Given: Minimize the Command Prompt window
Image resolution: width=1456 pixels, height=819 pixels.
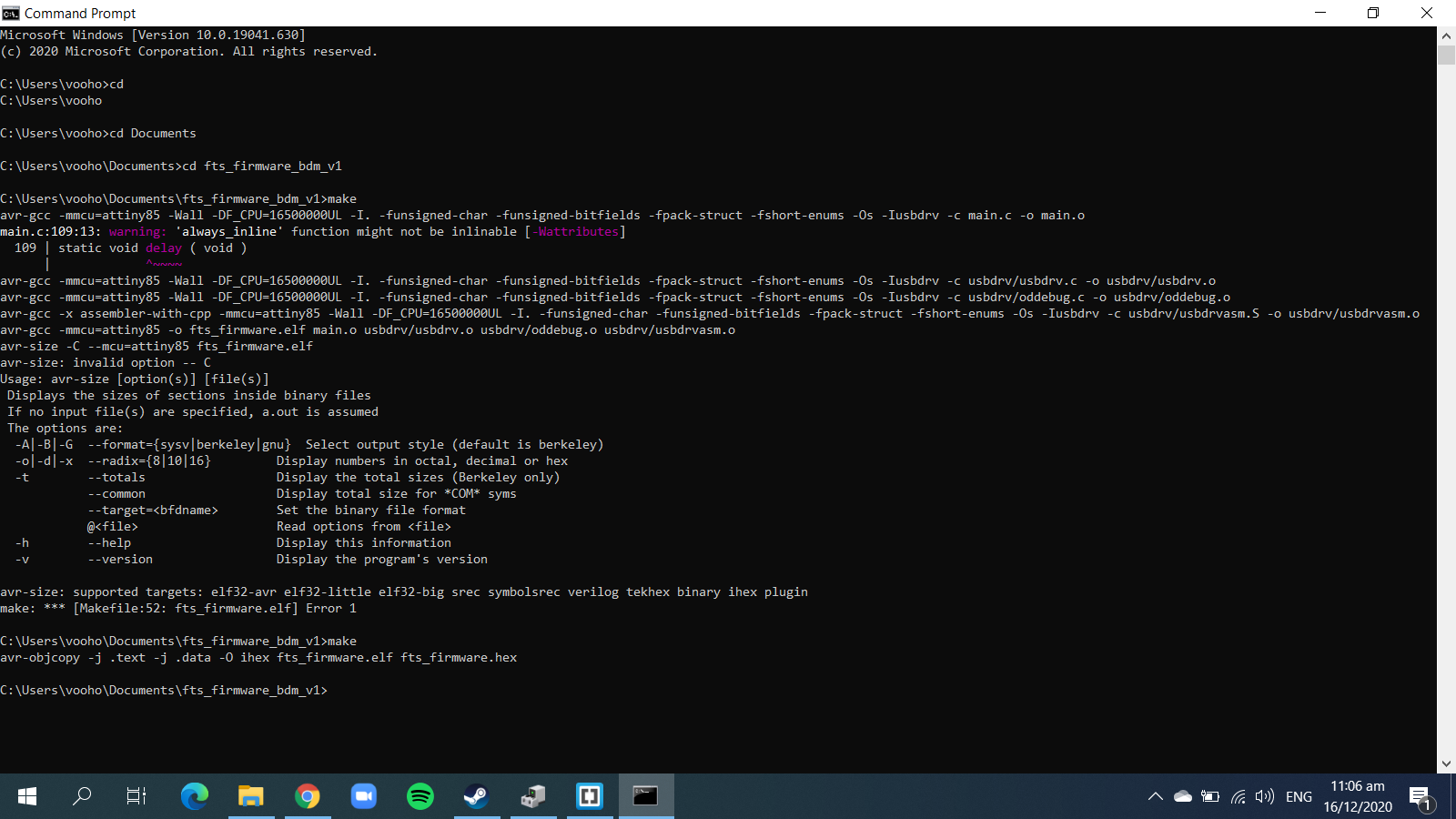Looking at the screenshot, I should [1321, 13].
